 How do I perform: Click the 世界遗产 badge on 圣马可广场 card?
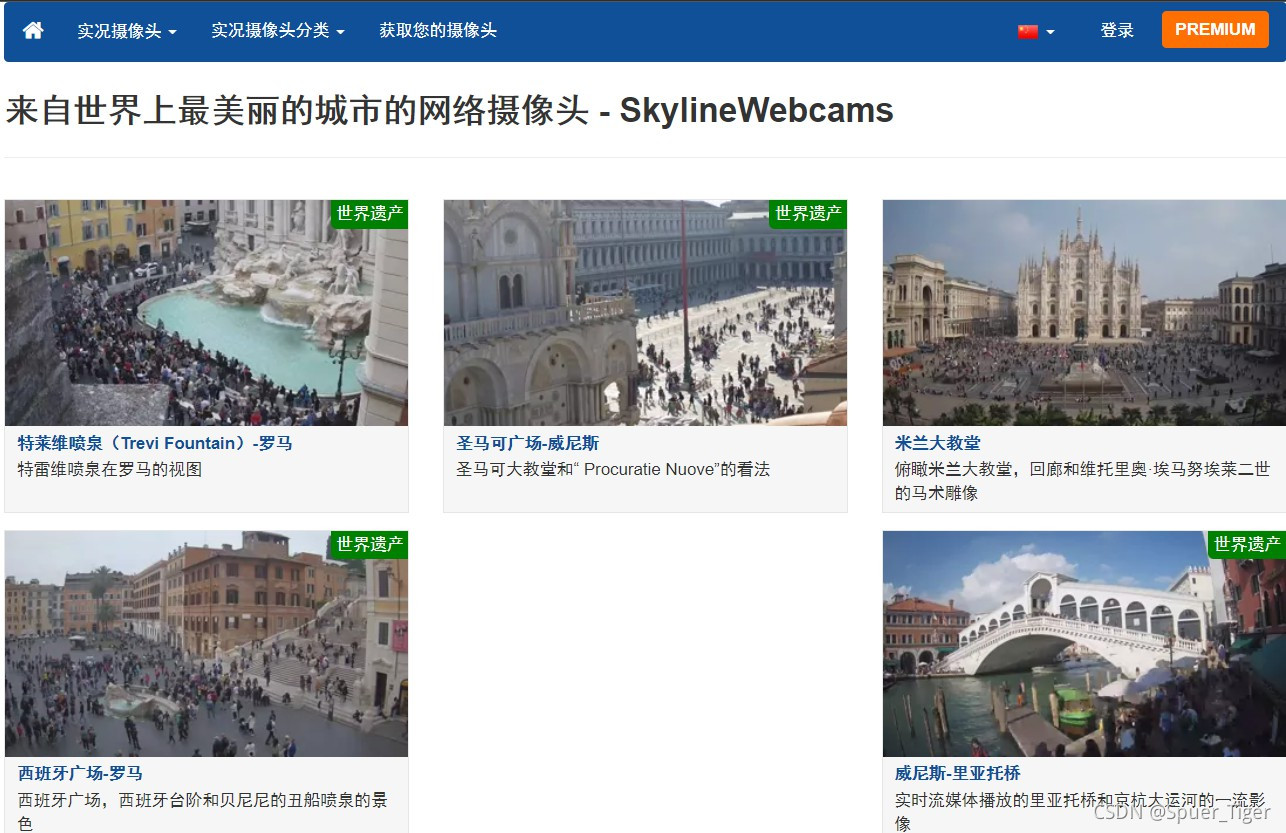click(x=808, y=213)
